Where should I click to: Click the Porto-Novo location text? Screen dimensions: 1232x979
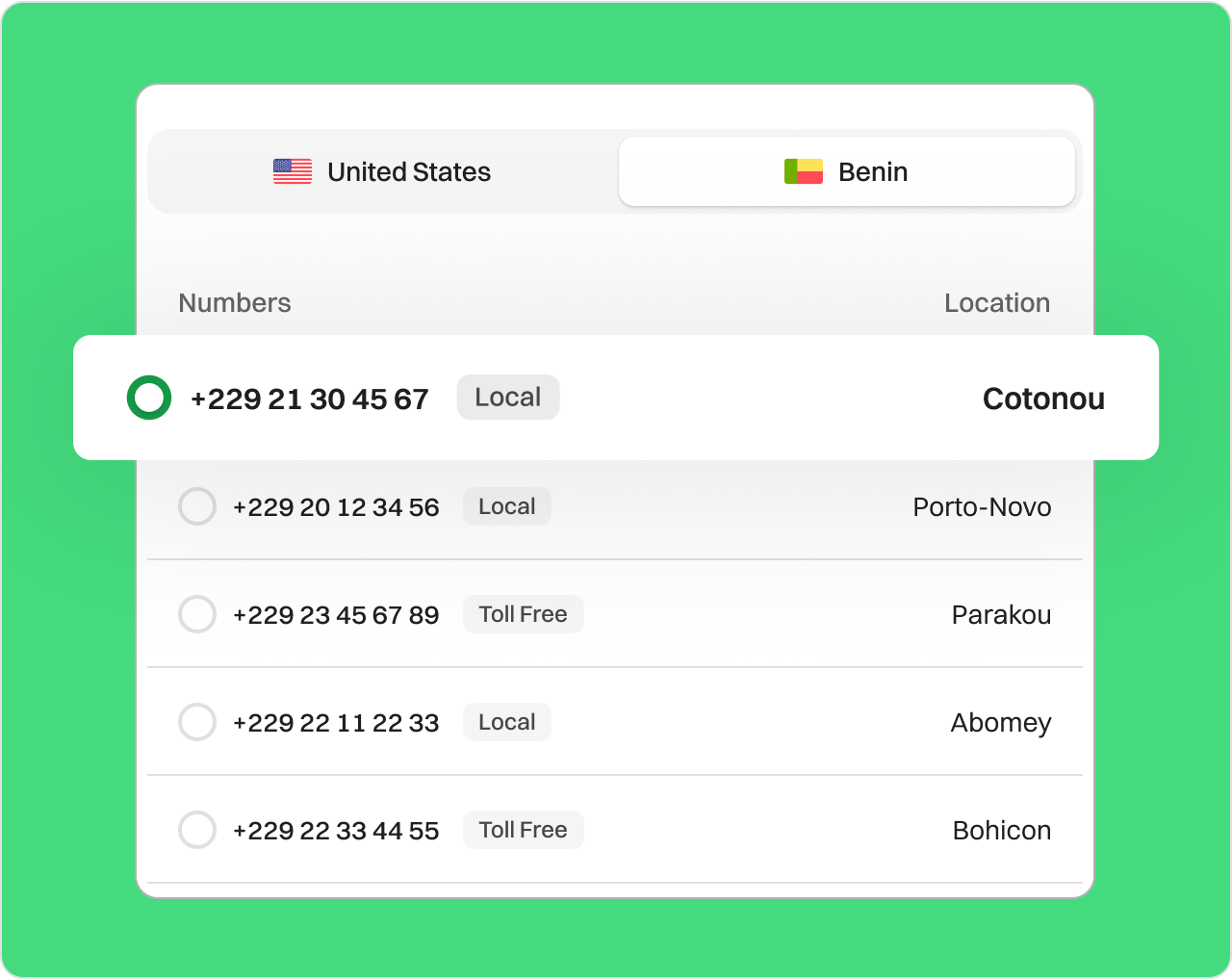coord(981,507)
